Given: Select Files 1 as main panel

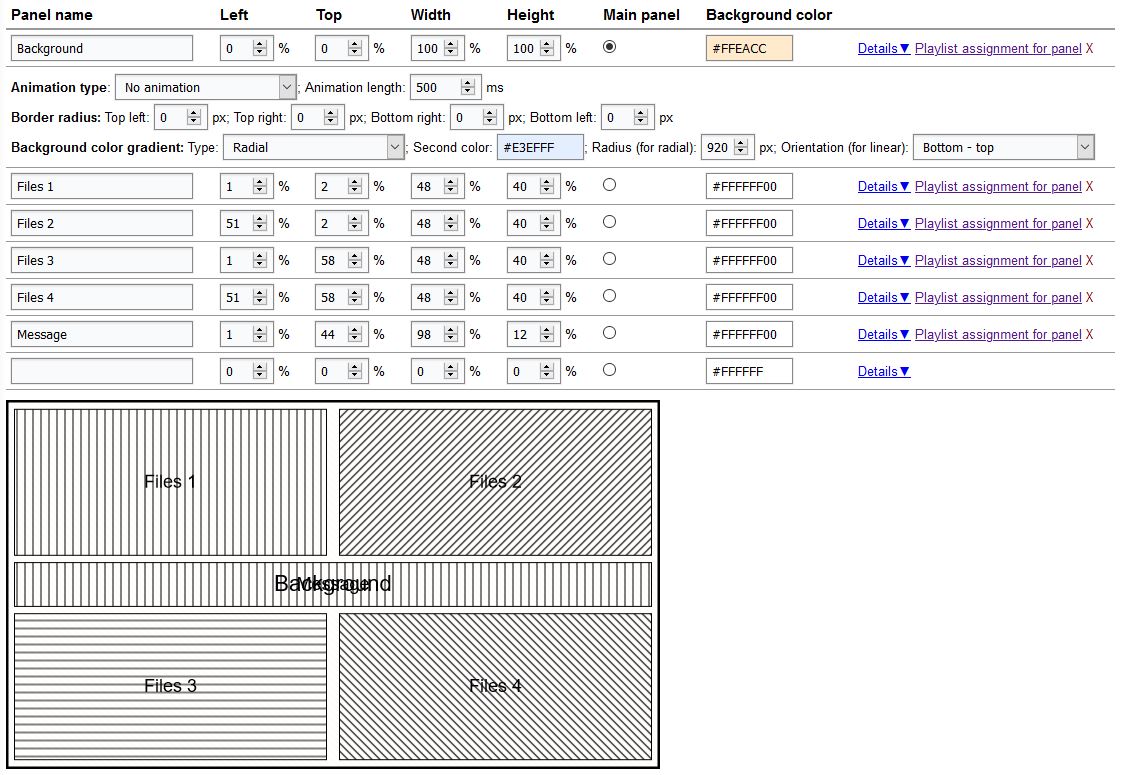Looking at the screenshot, I should pos(609,185).
